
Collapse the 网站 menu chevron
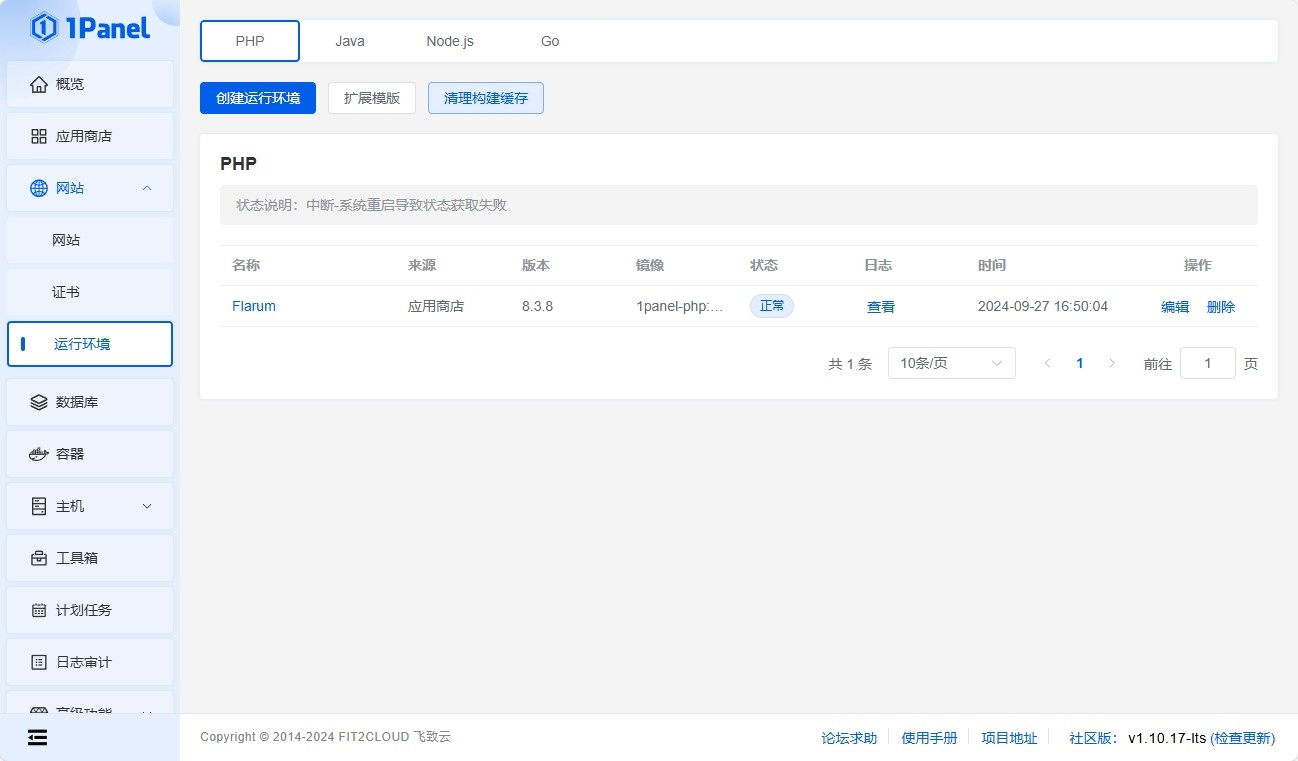[x=147, y=188]
